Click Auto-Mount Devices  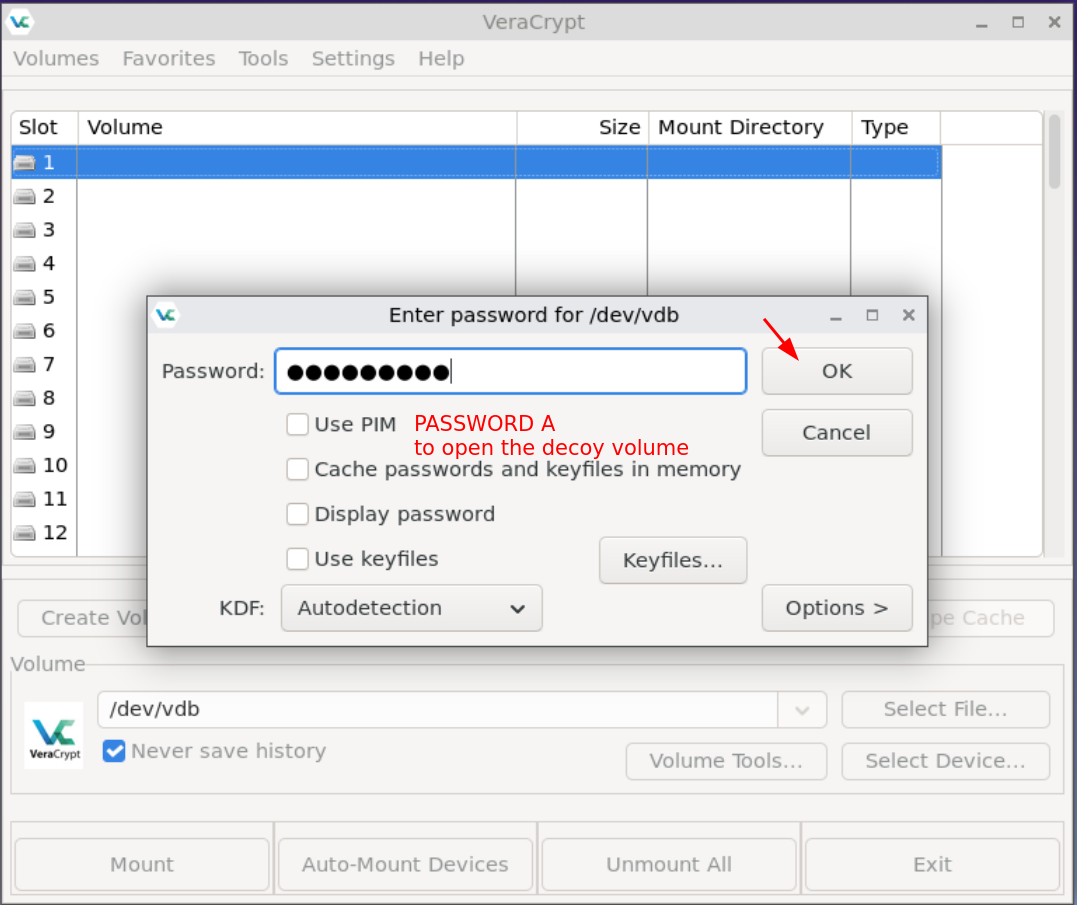[x=405, y=864]
